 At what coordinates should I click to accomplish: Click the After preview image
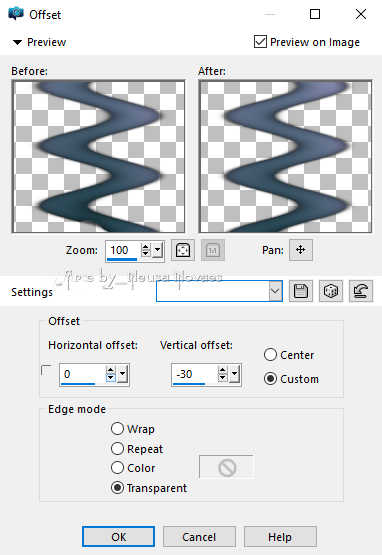285,156
